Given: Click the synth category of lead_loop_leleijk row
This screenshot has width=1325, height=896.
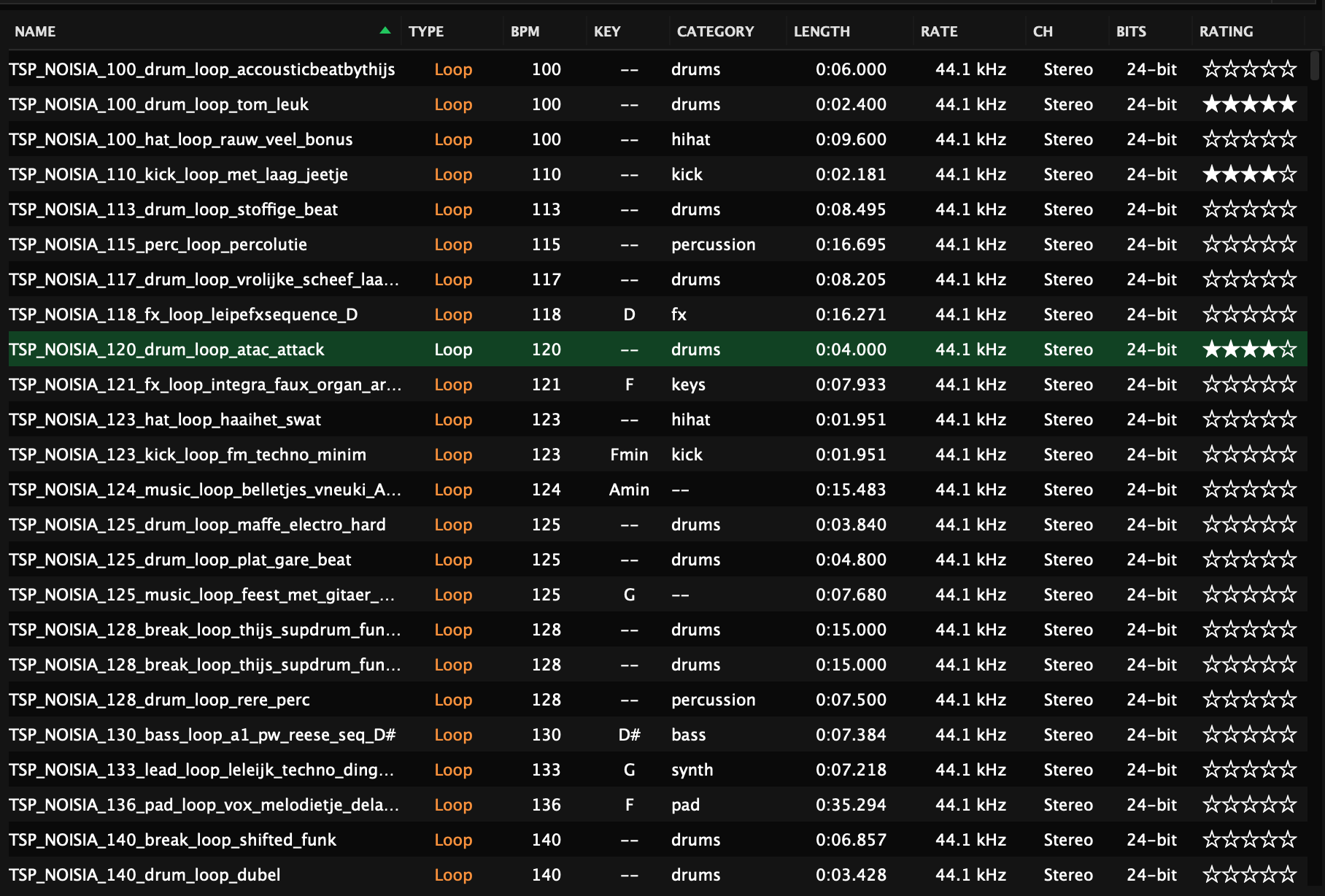Looking at the screenshot, I should coord(692,770).
